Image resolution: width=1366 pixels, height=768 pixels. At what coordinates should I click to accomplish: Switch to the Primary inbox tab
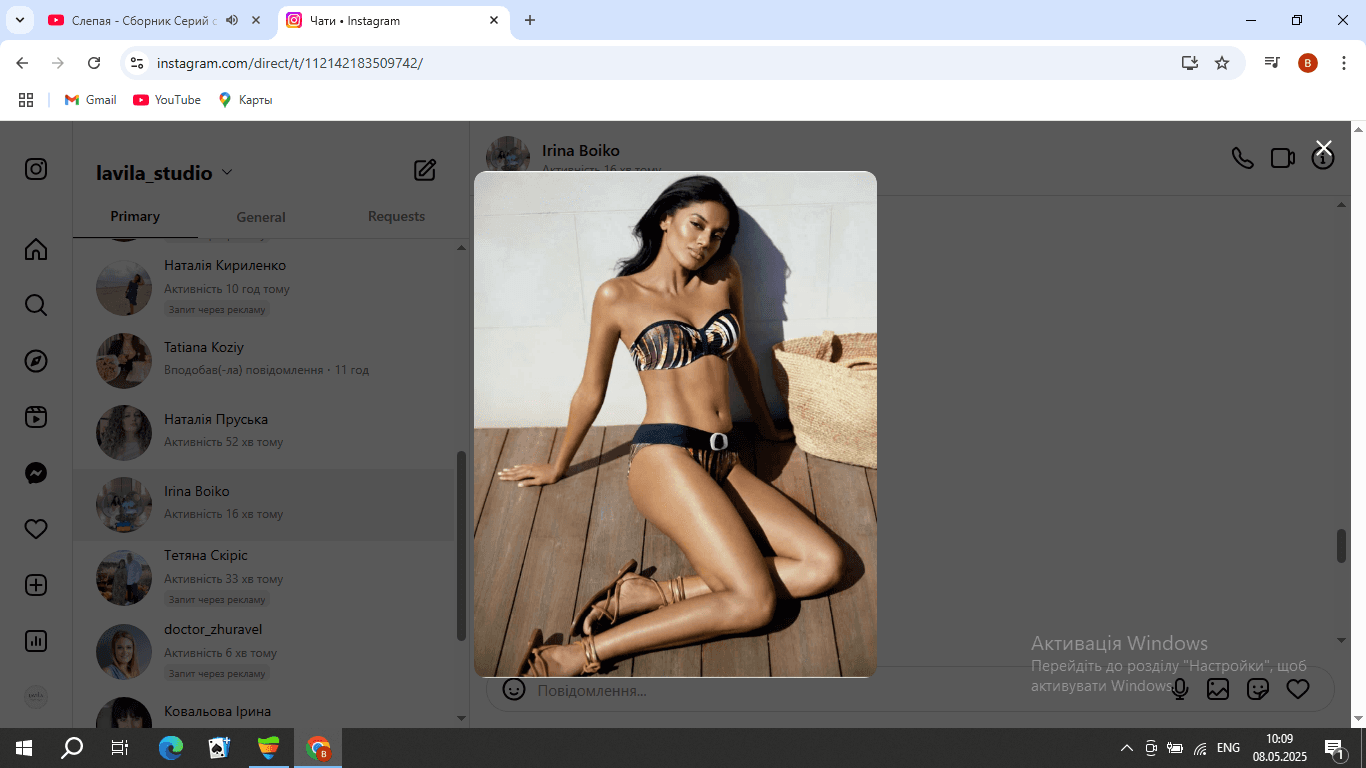[135, 217]
